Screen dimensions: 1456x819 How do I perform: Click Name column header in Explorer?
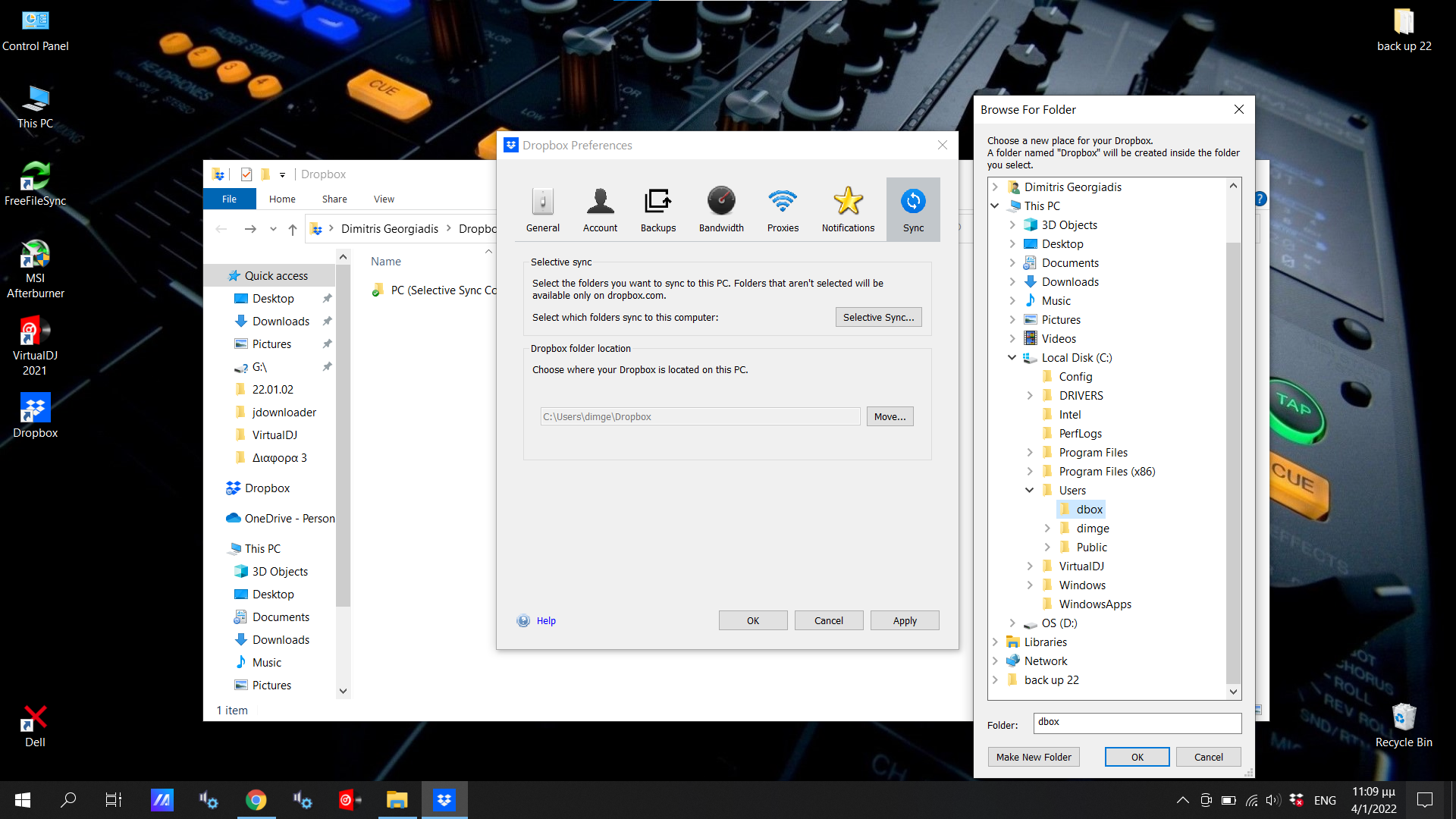click(386, 261)
